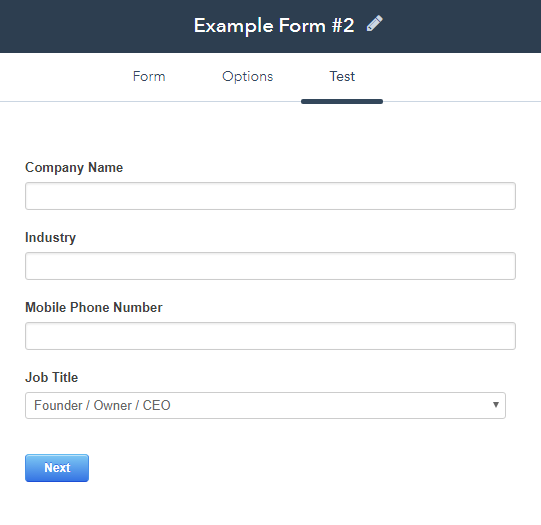Image resolution: width=541 pixels, height=525 pixels.
Task: Click the Job Title label
Action: (51, 377)
